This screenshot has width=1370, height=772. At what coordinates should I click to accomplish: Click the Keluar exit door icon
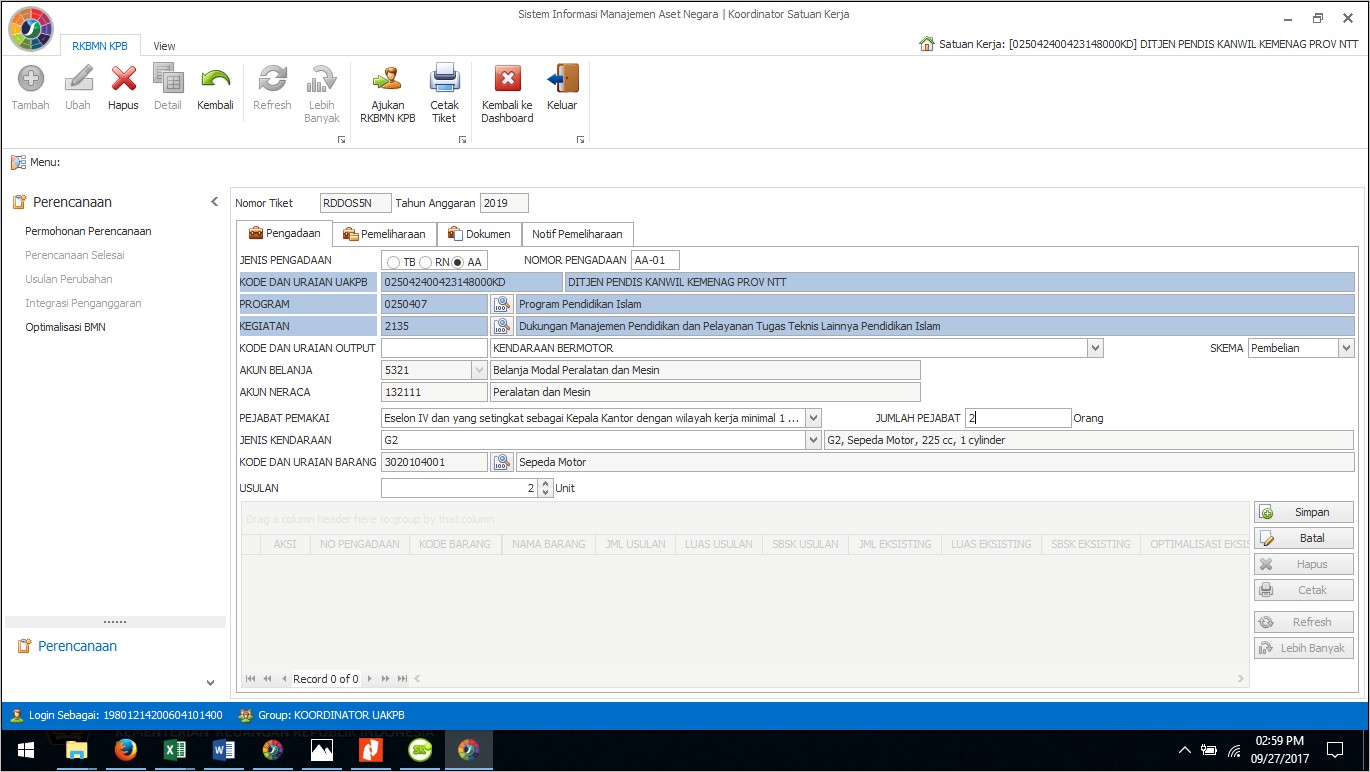point(562,79)
